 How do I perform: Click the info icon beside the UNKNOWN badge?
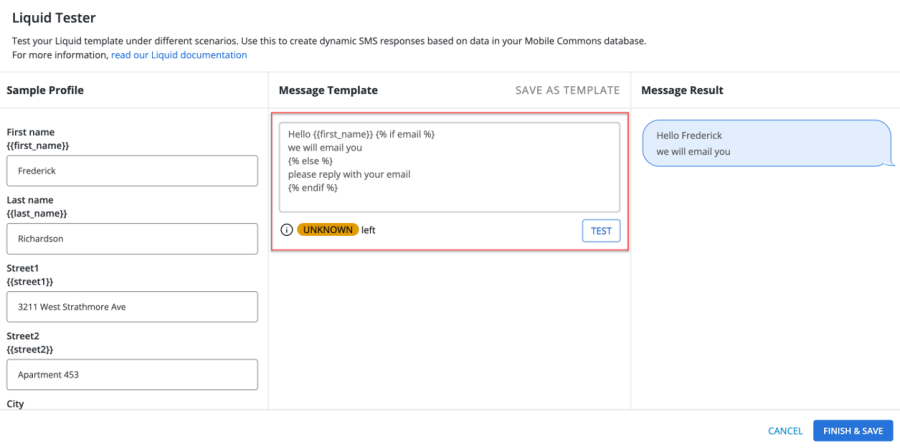pyautogui.click(x=287, y=230)
